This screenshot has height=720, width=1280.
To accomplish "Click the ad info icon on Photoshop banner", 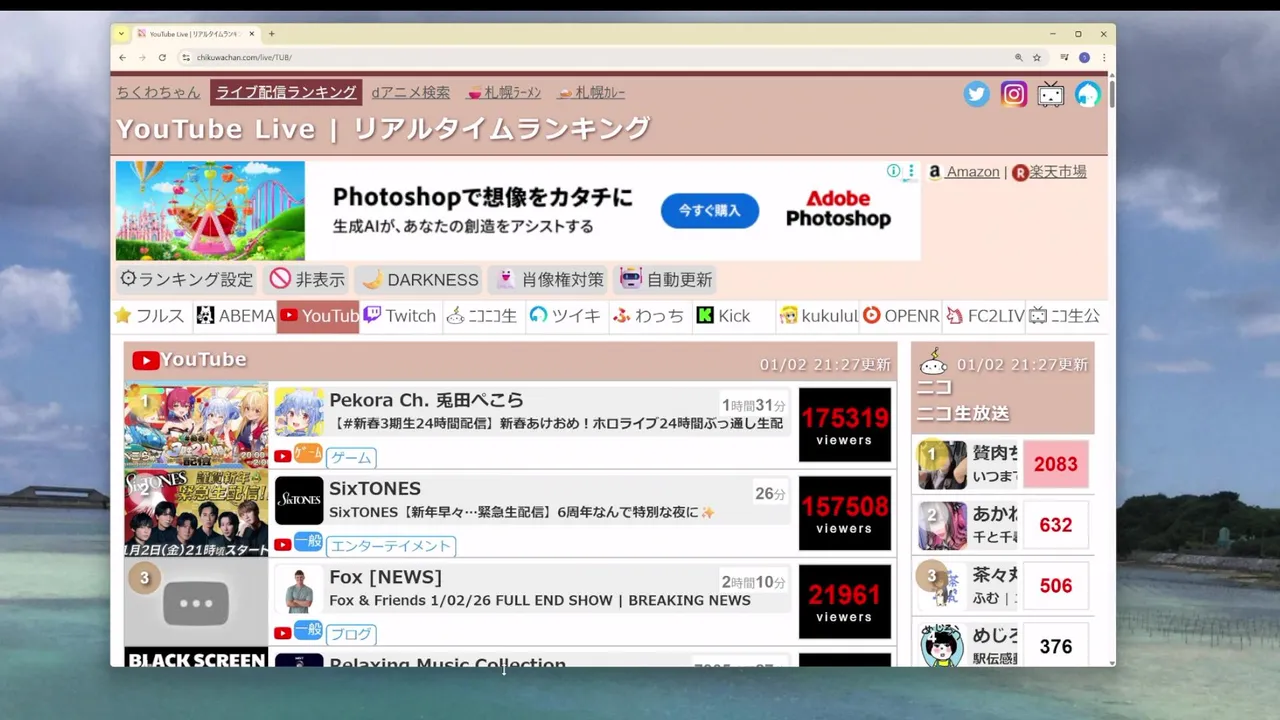I will (893, 171).
